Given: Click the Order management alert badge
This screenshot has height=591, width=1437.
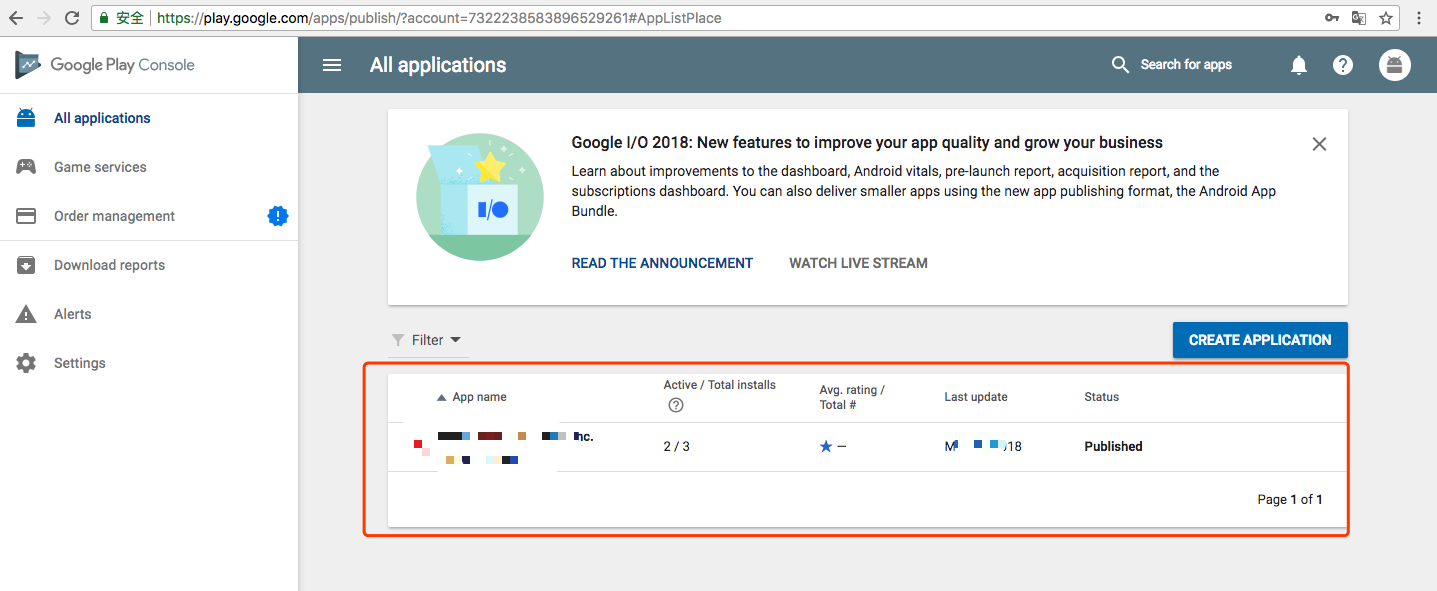Looking at the screenshot, I should (278, 216).
